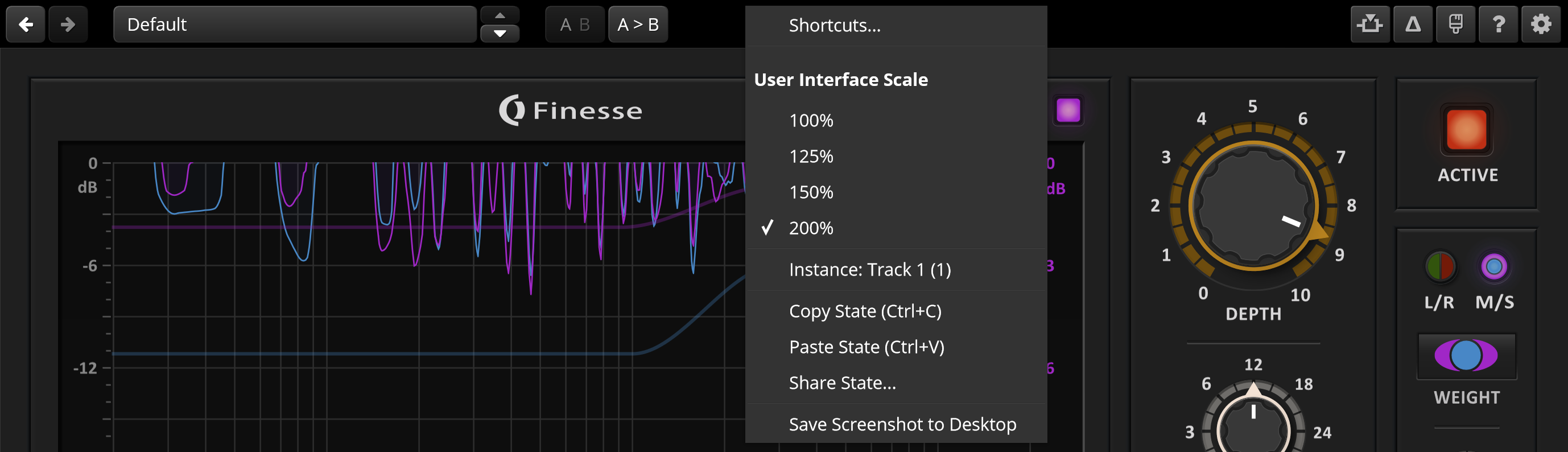Select previous preset with up arrow
The image size is (1568, 452).
pyautogui.click(x=500, y=15)
